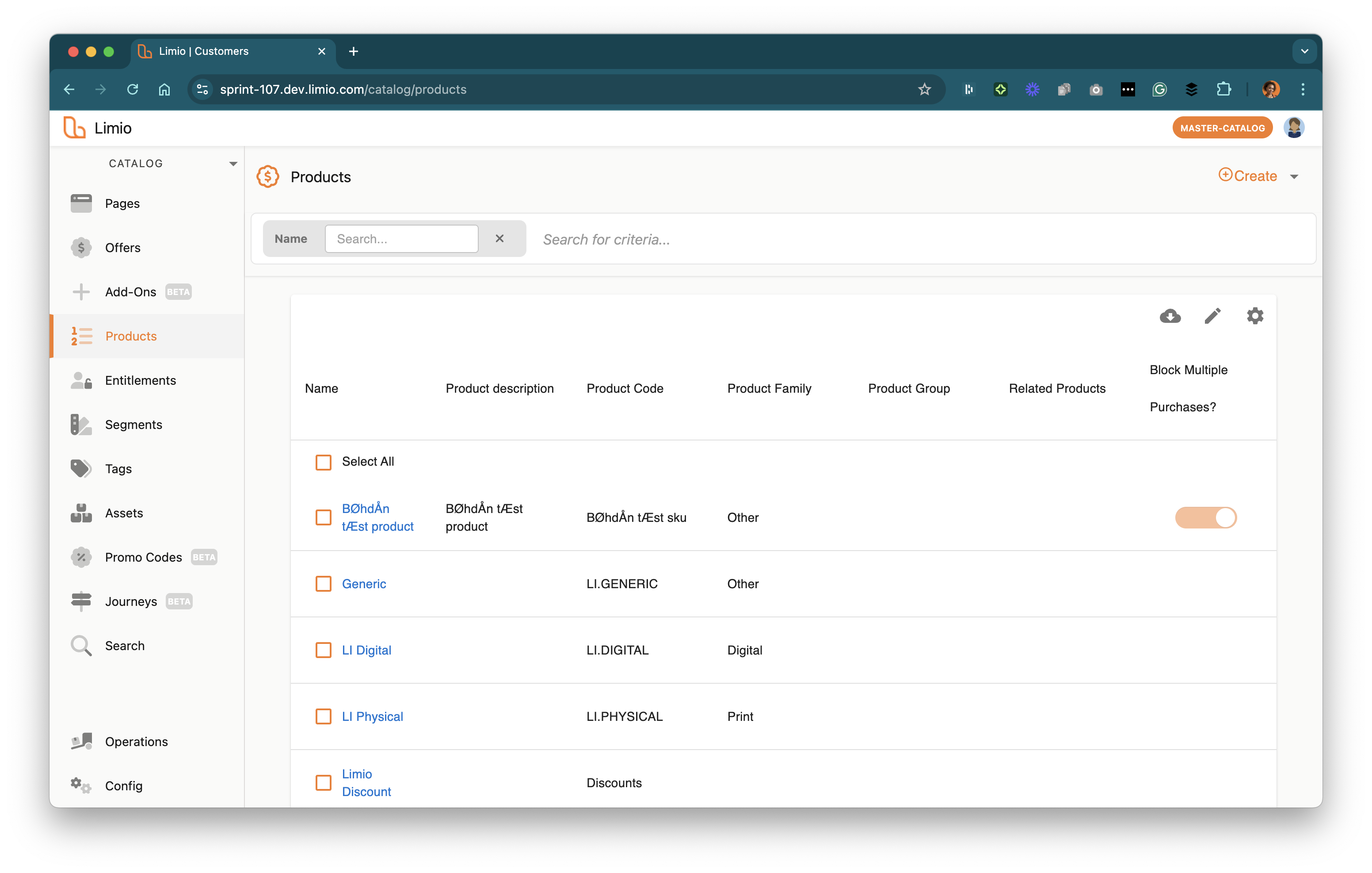Expand the browser tab list chevron
This screenshot has width=1372, height=873.
1304,51
